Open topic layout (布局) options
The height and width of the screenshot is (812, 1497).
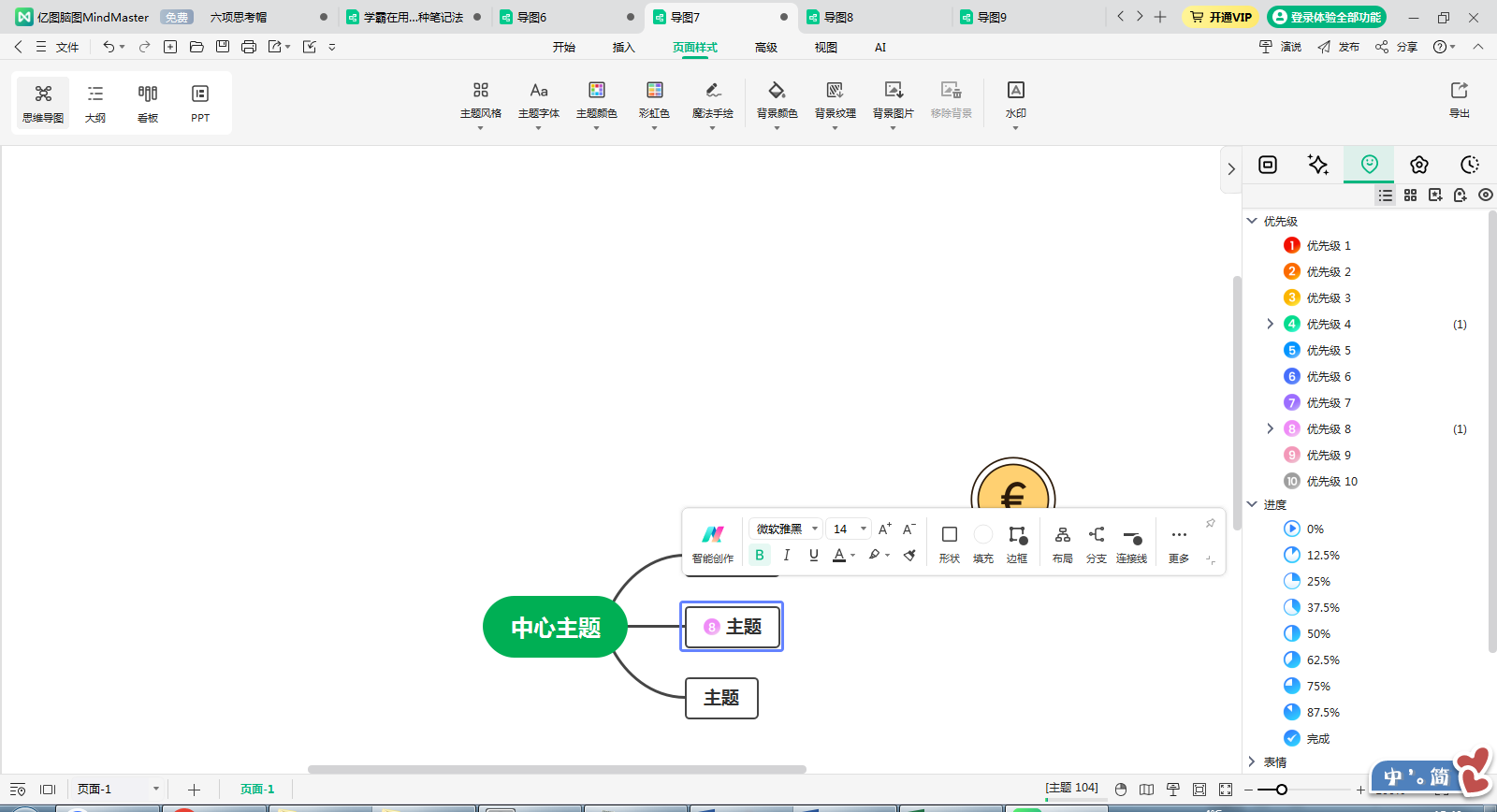pos(1062,543)
